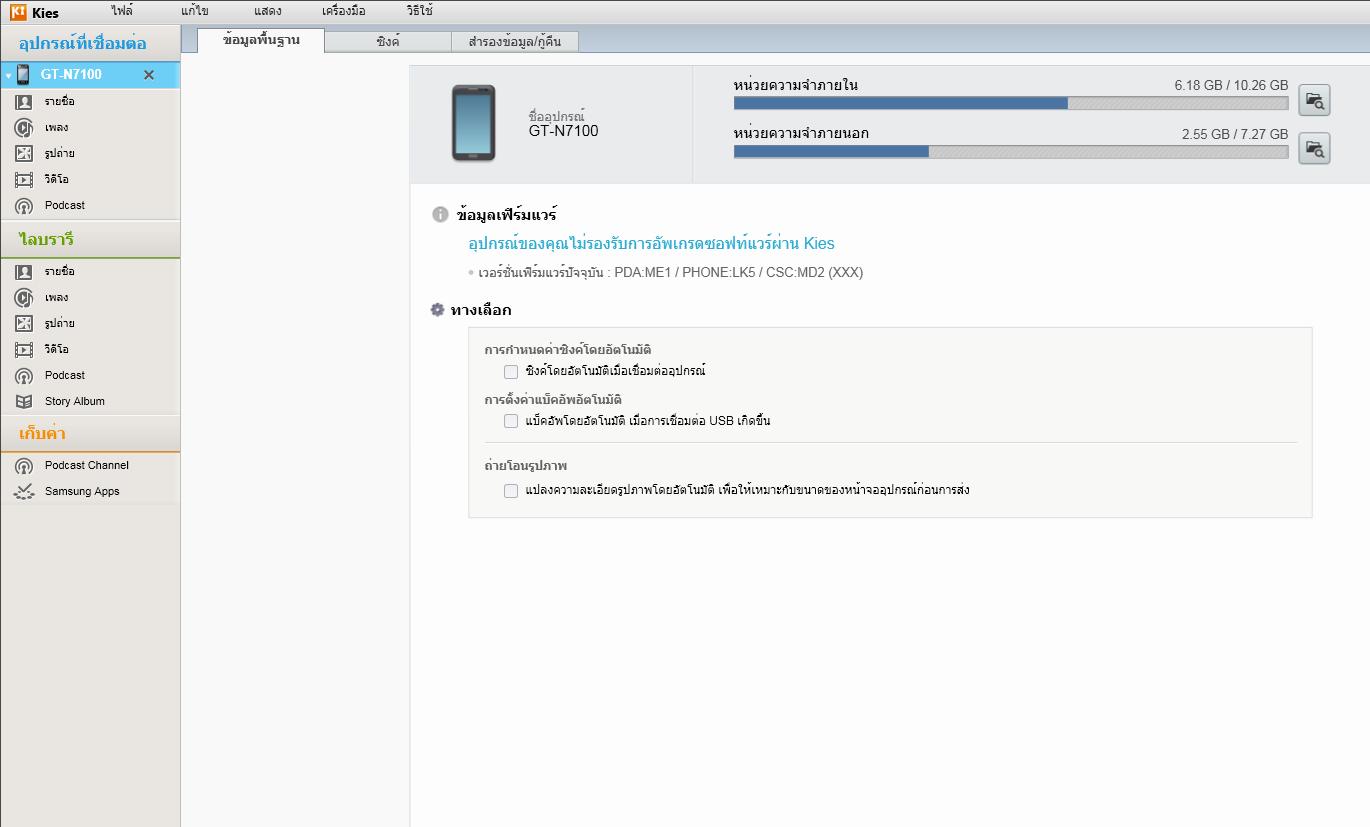The width and height of the screenshot is (1370, 827).
Task: Tick the automatic image resolution conversion checkbox
Action: tap(511, 491)
